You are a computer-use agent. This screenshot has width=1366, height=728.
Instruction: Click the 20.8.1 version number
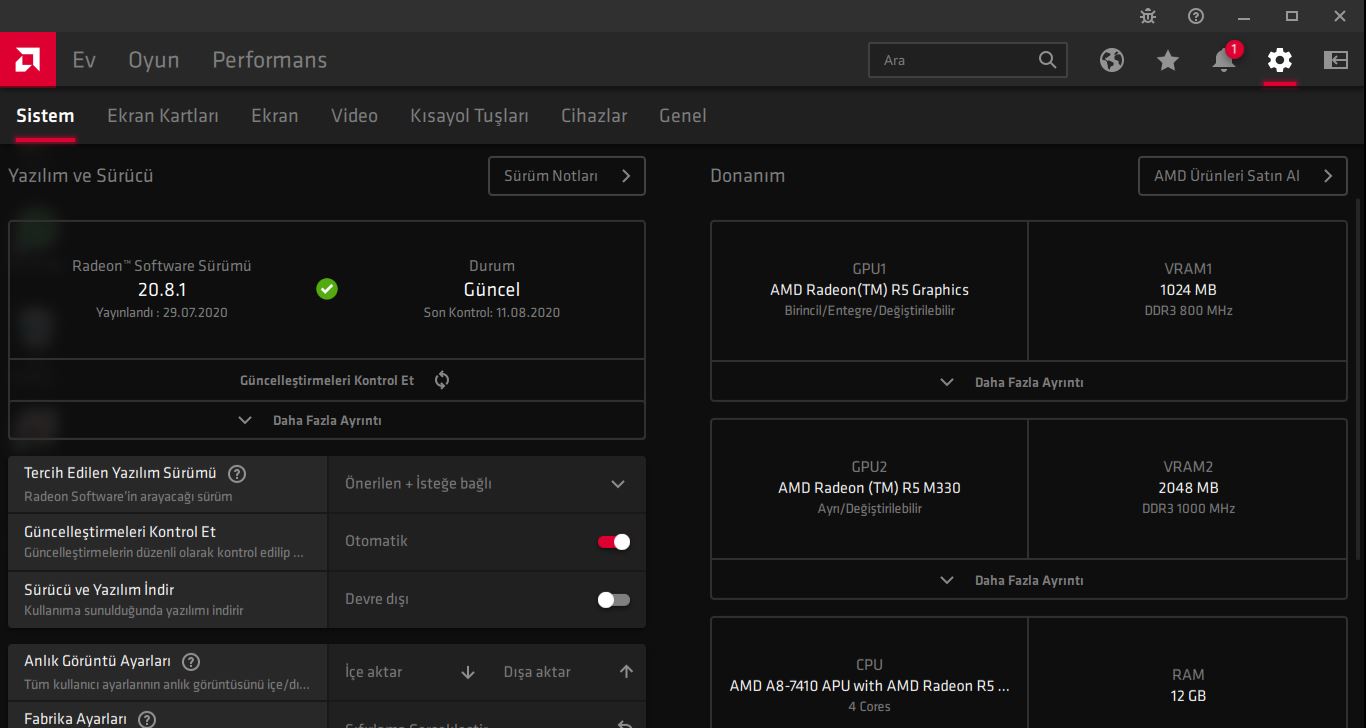click(x=162, y=290)
